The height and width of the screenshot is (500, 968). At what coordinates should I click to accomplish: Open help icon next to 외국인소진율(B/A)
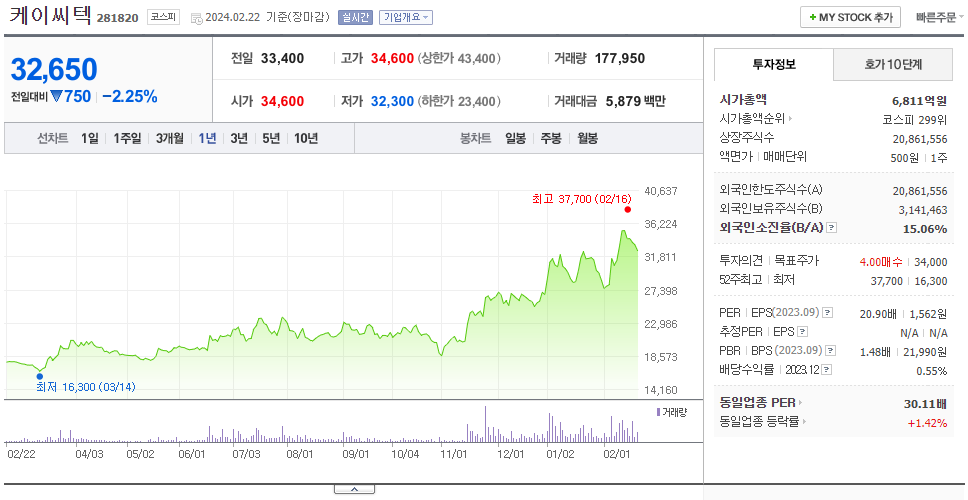coord(832,228)
